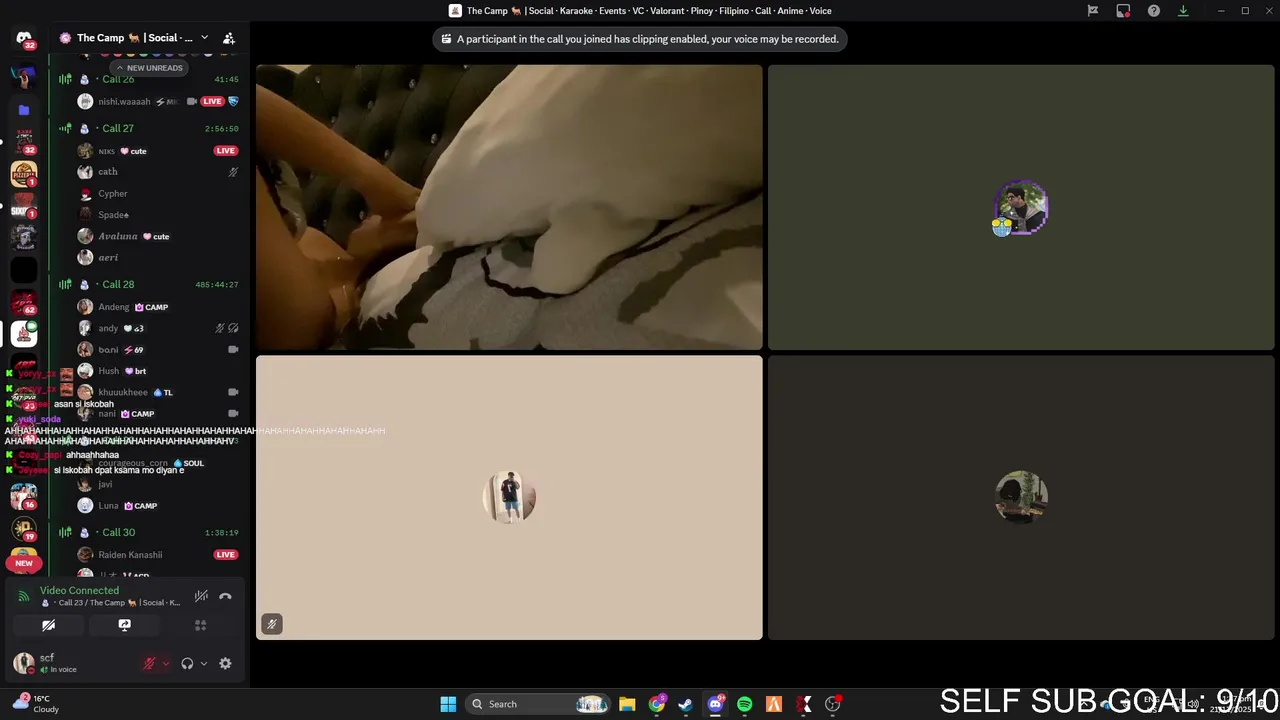
Task: Open Steam from taskbar
Action: coord(685,704)
